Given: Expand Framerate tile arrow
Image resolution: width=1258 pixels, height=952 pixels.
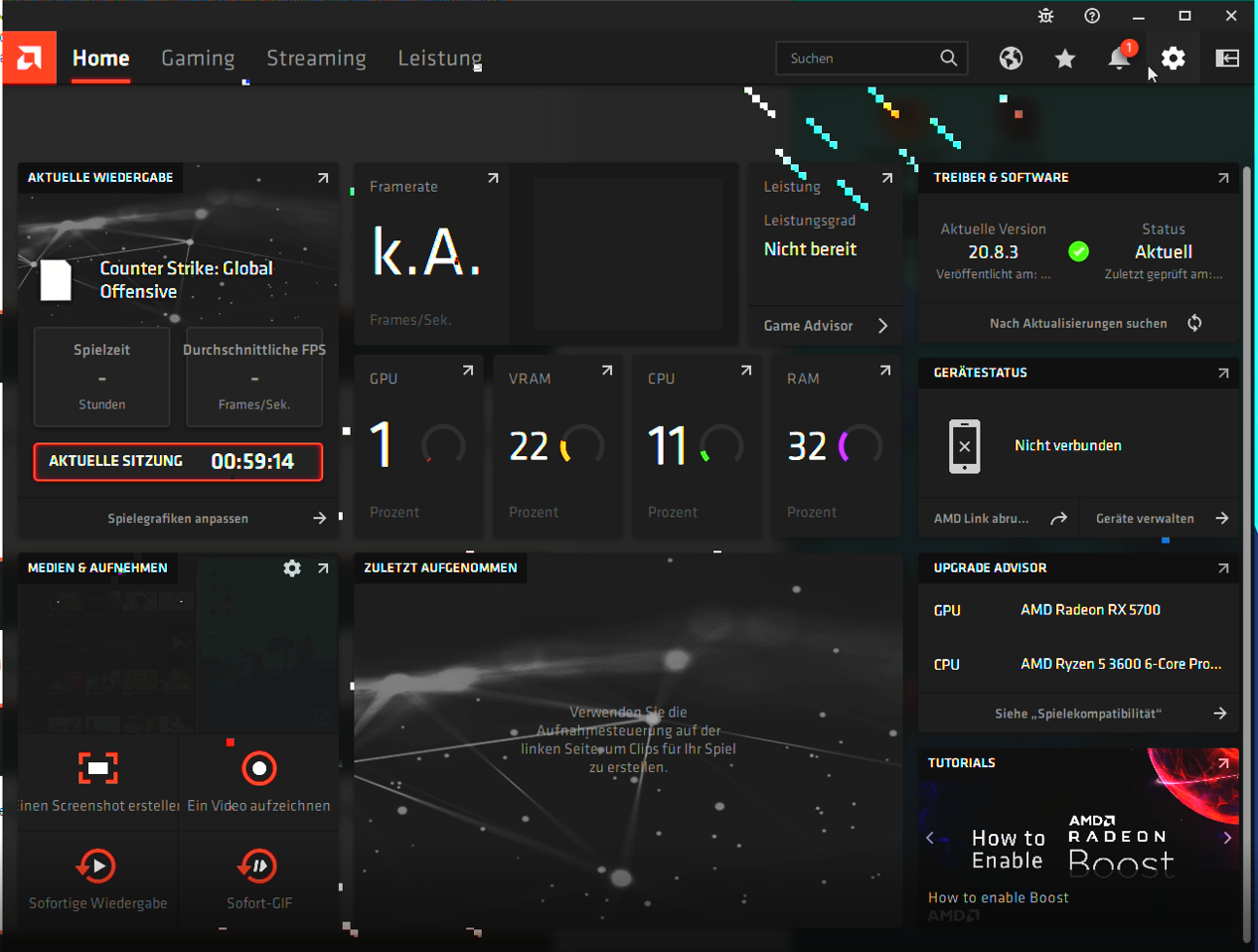Looking at the screenshot, I should [493, 178].
